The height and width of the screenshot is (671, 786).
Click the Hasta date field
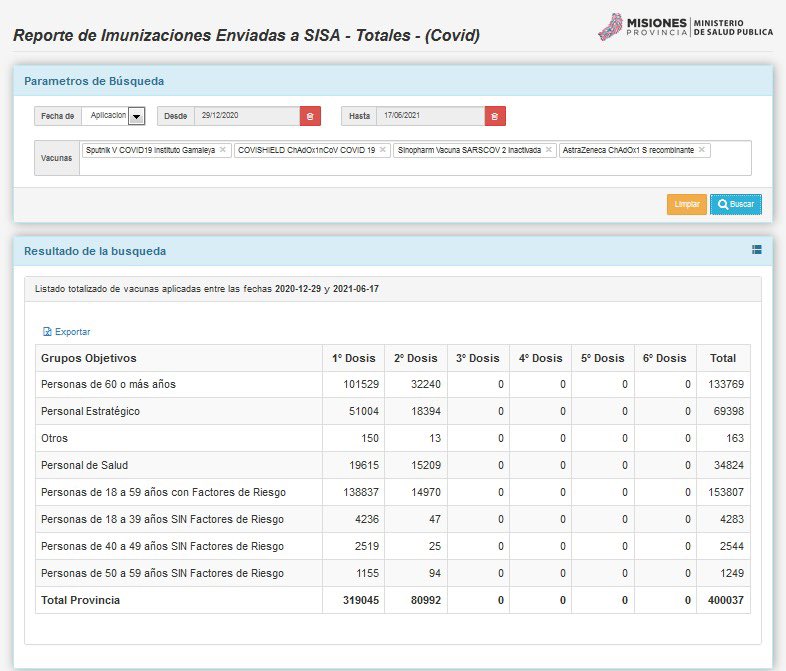pyautogui.click(x=430, y=116)
